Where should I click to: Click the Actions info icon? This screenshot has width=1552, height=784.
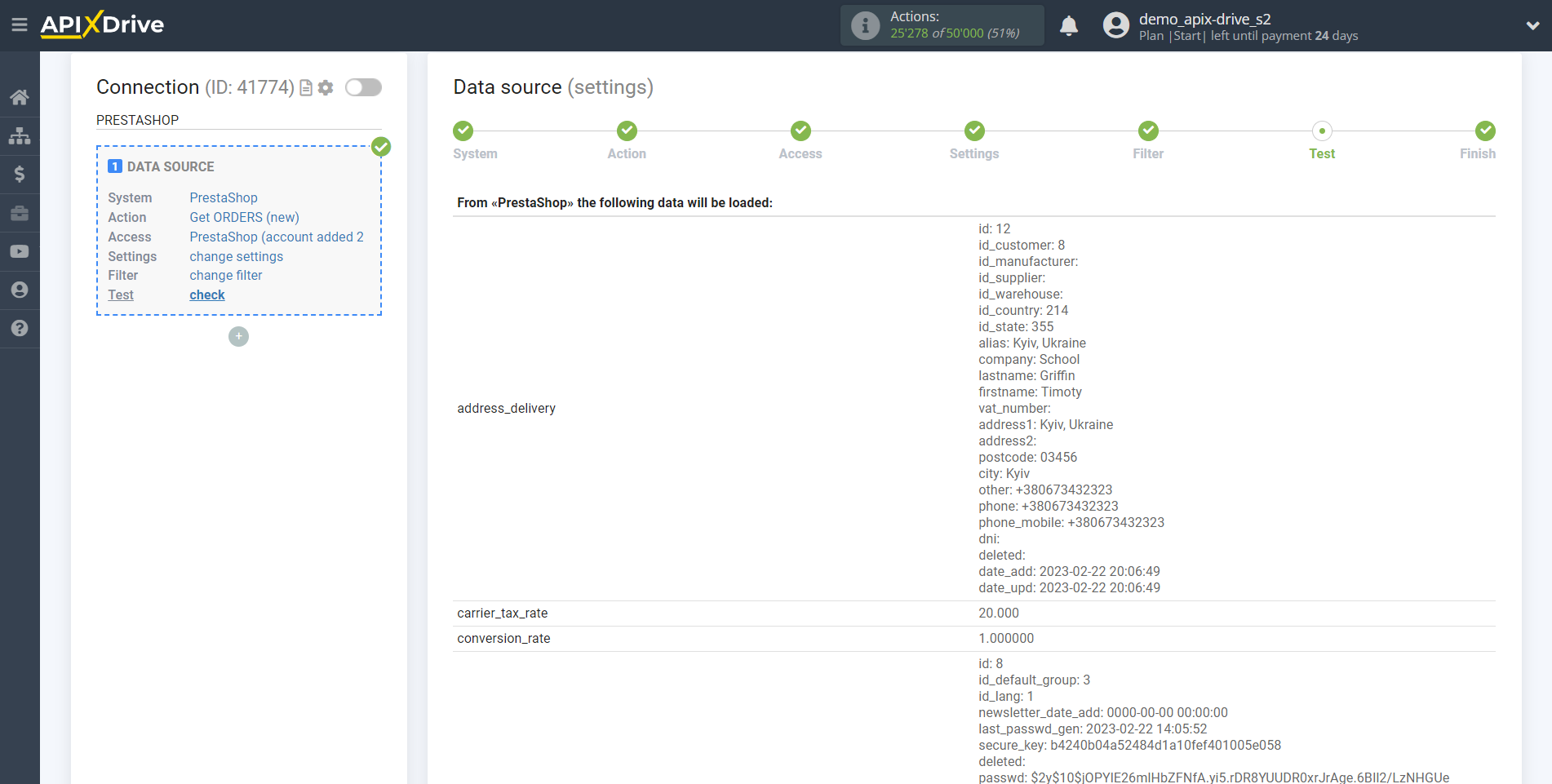[x=865, y=25]
